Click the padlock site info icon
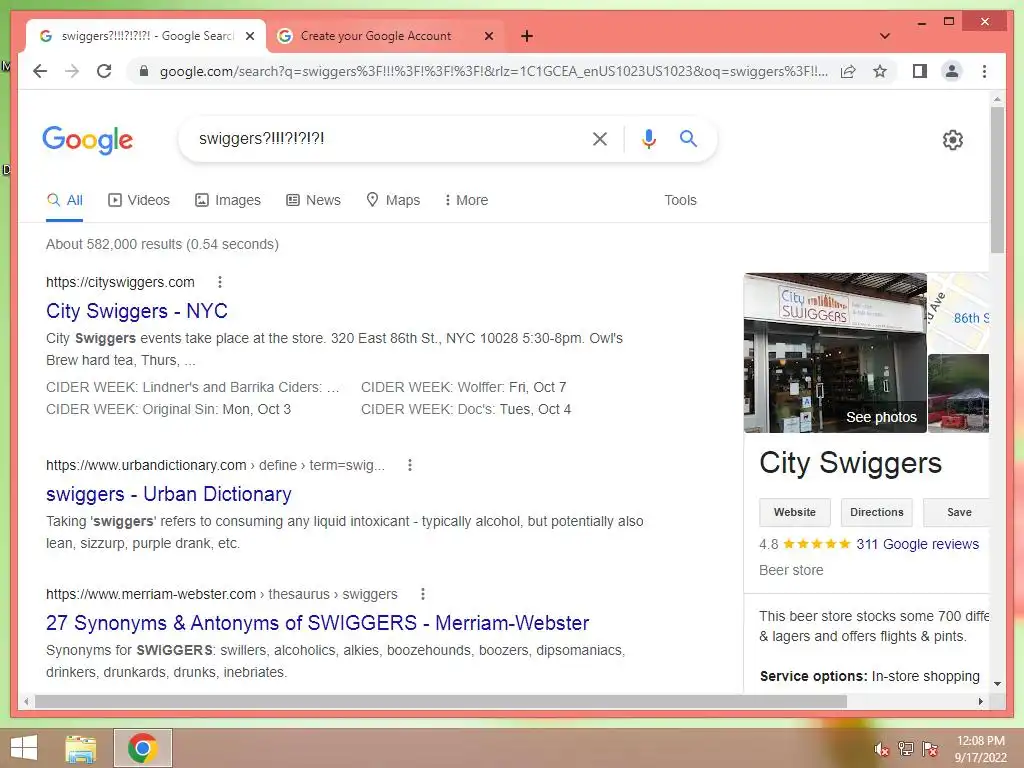This screenshot has height=768, width=1024. tap(144, 71)
